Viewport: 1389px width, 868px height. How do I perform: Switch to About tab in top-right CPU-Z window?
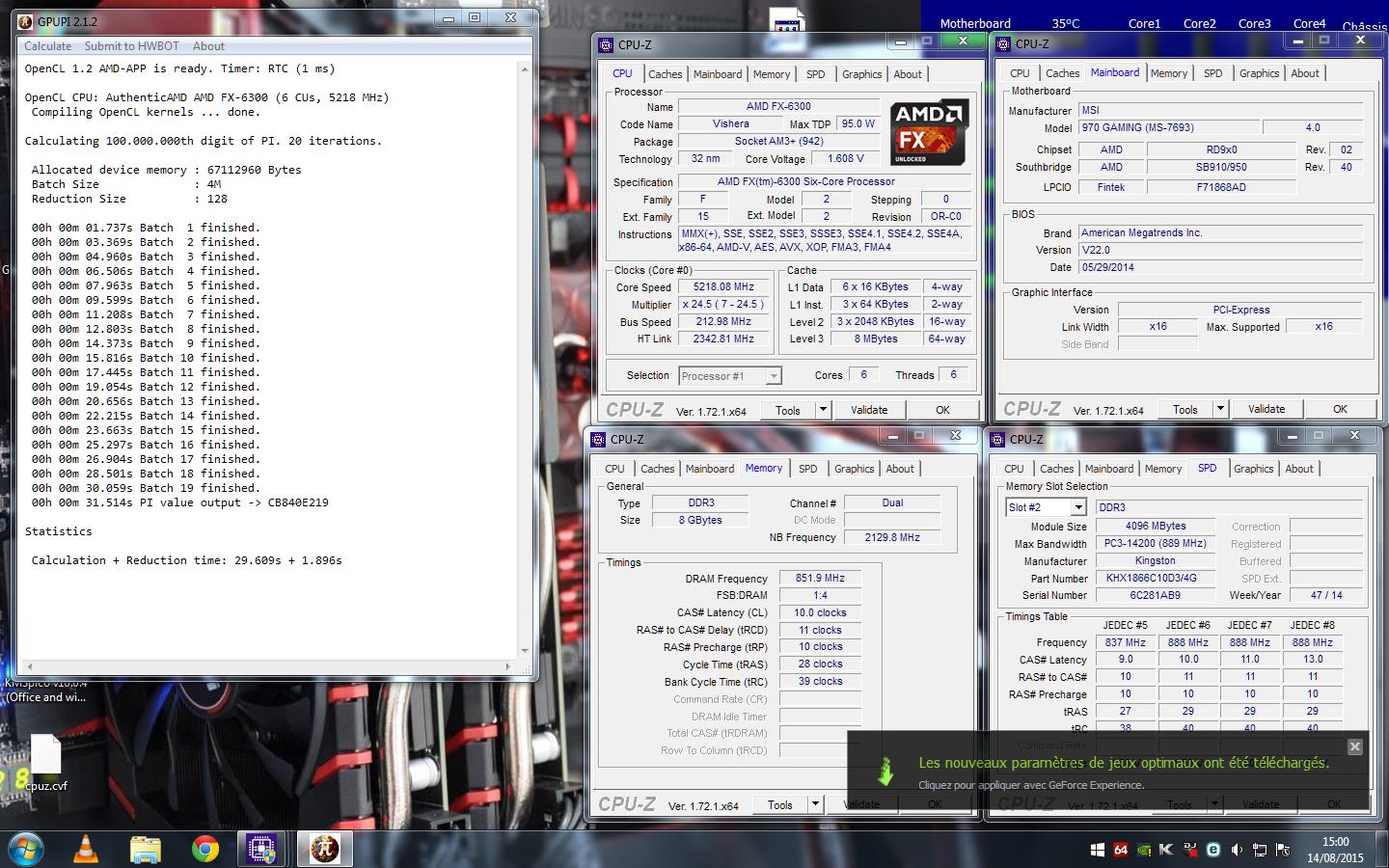1304,73
